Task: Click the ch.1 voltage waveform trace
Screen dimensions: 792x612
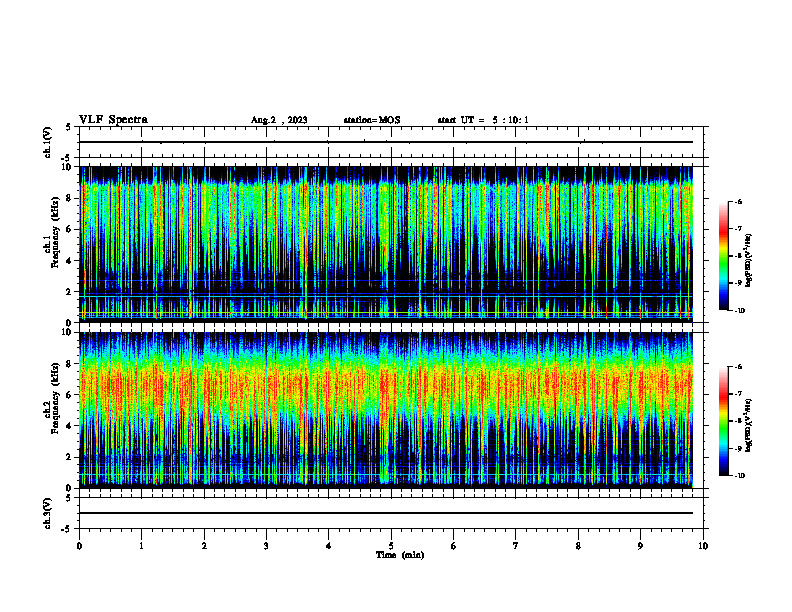Action: tap(386, 142)
